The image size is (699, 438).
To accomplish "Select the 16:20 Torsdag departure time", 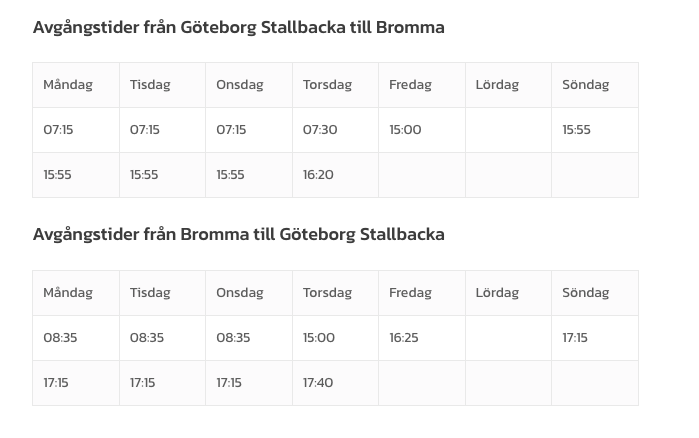I will [x=318, y=175].
